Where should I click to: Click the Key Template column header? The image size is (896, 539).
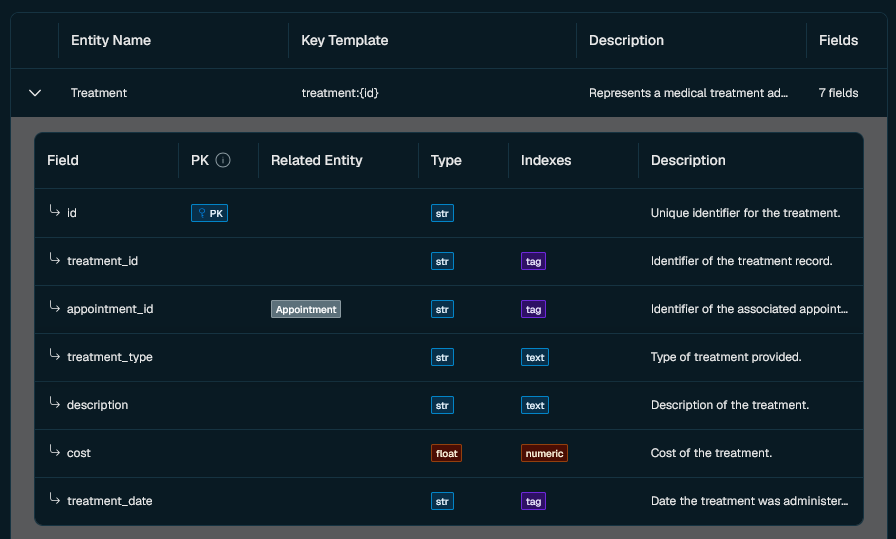345,40
